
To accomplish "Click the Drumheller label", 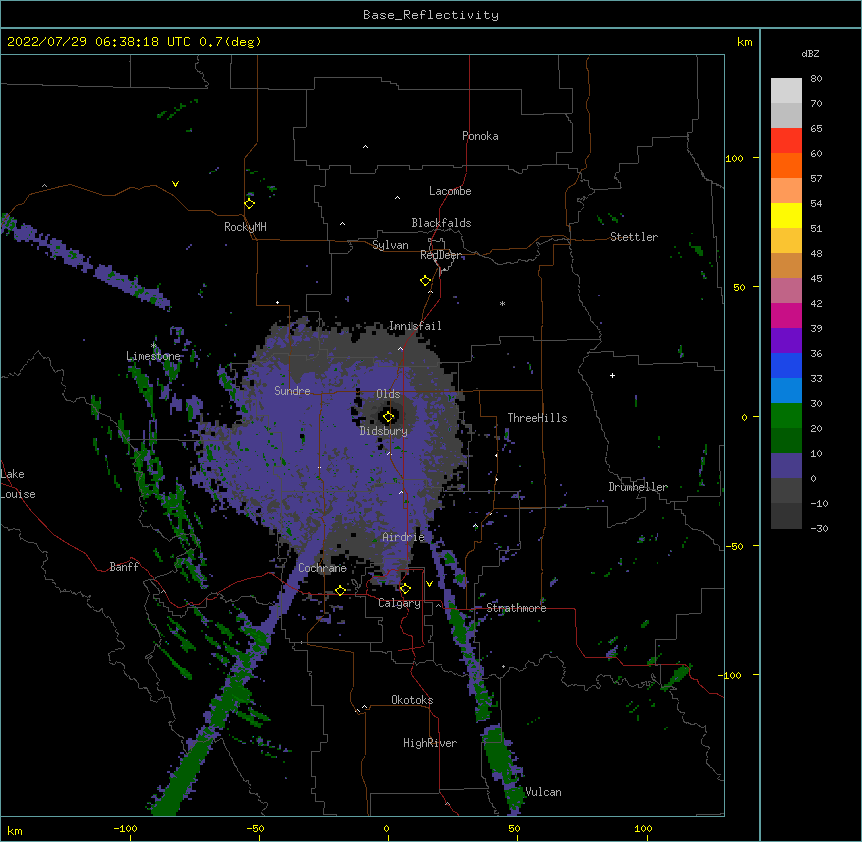I will pos(638,487).
